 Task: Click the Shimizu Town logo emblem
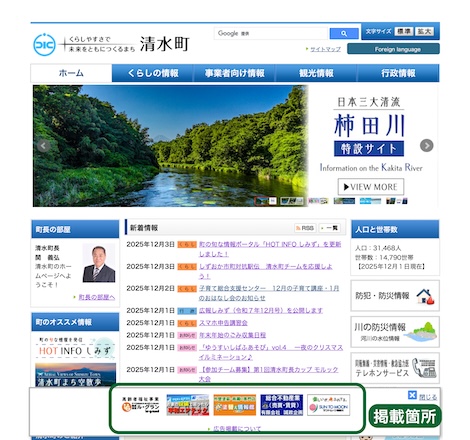point(44,44)
